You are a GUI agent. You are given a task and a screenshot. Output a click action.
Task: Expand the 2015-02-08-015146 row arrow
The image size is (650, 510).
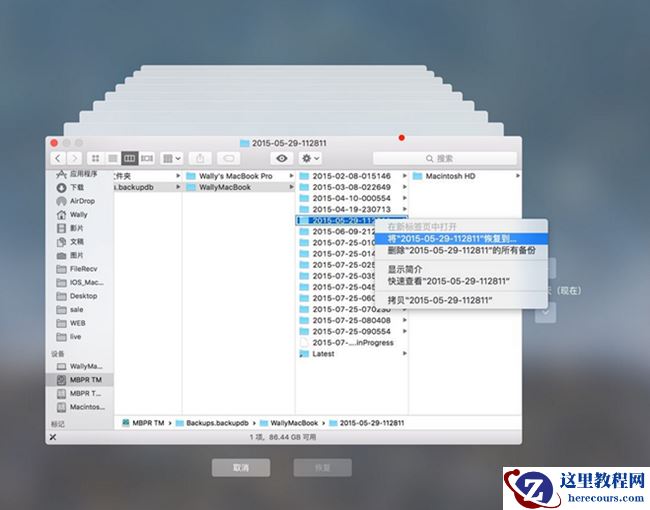[405, 176]
